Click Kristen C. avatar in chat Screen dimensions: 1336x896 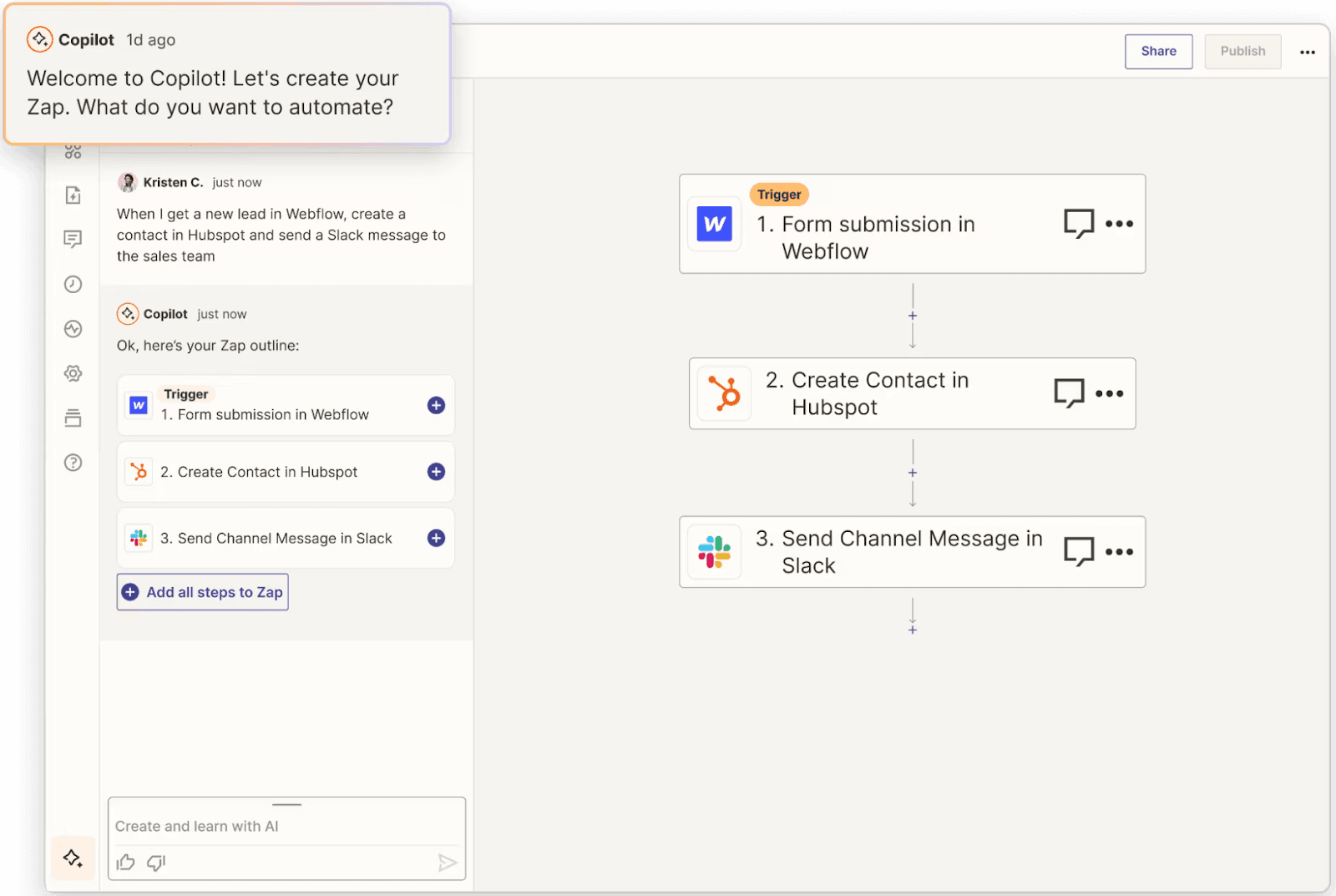point(127,182)
